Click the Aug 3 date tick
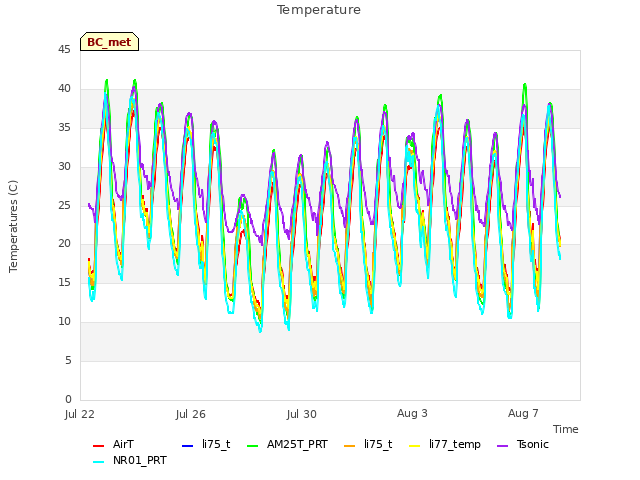Viewport: 640px width, 480px height. pyautogui.click(x=412, y=413)
